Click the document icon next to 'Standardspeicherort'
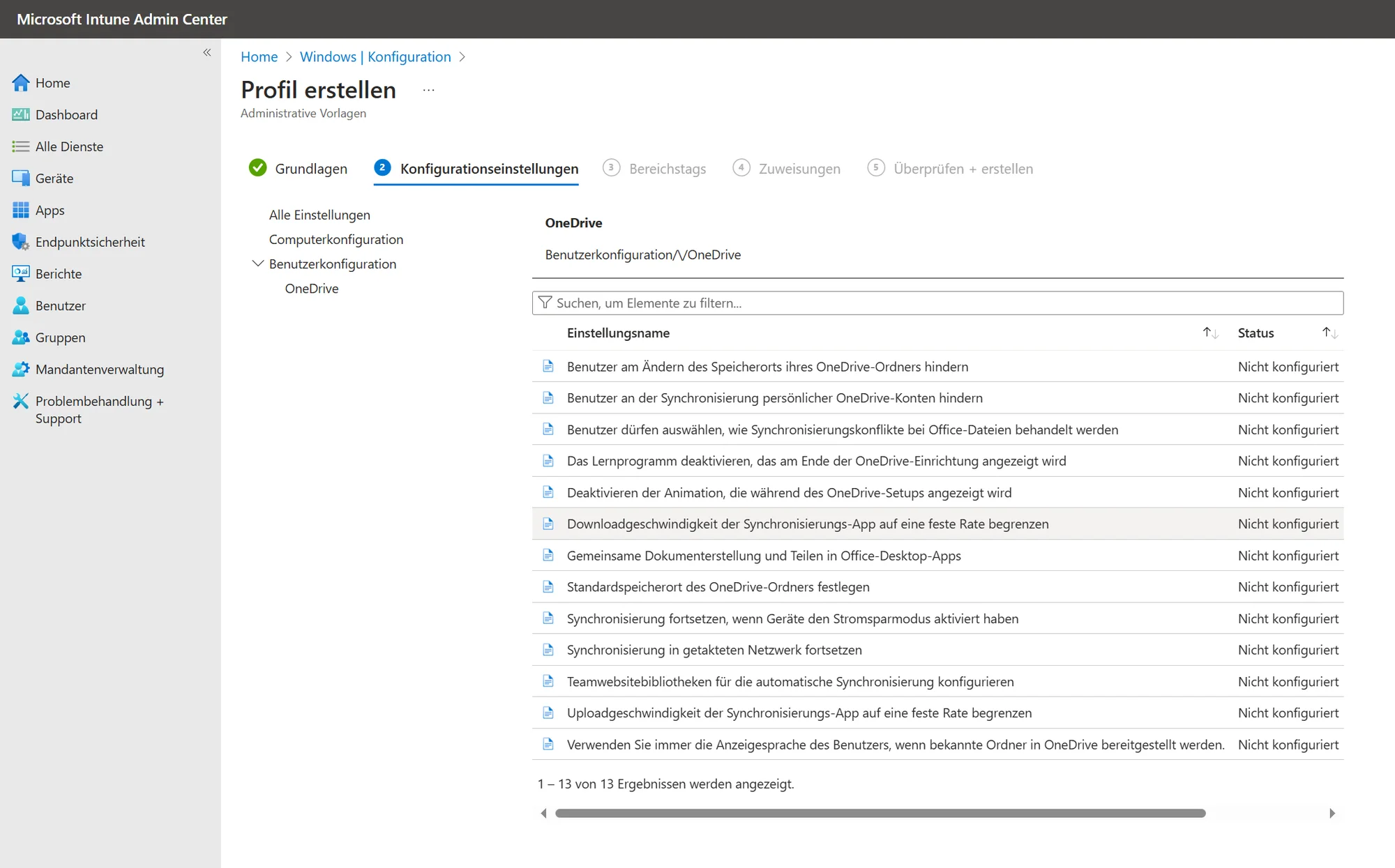Screen dimensions: 1395x868 [548, 586]
